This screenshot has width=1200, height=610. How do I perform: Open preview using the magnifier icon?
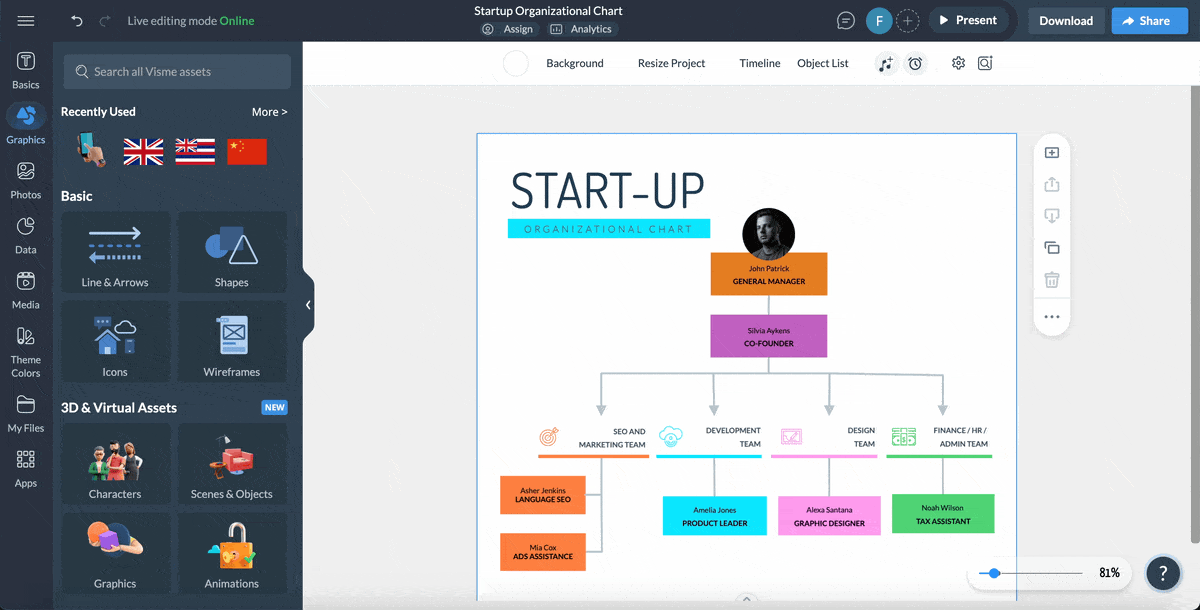(984, 63)
